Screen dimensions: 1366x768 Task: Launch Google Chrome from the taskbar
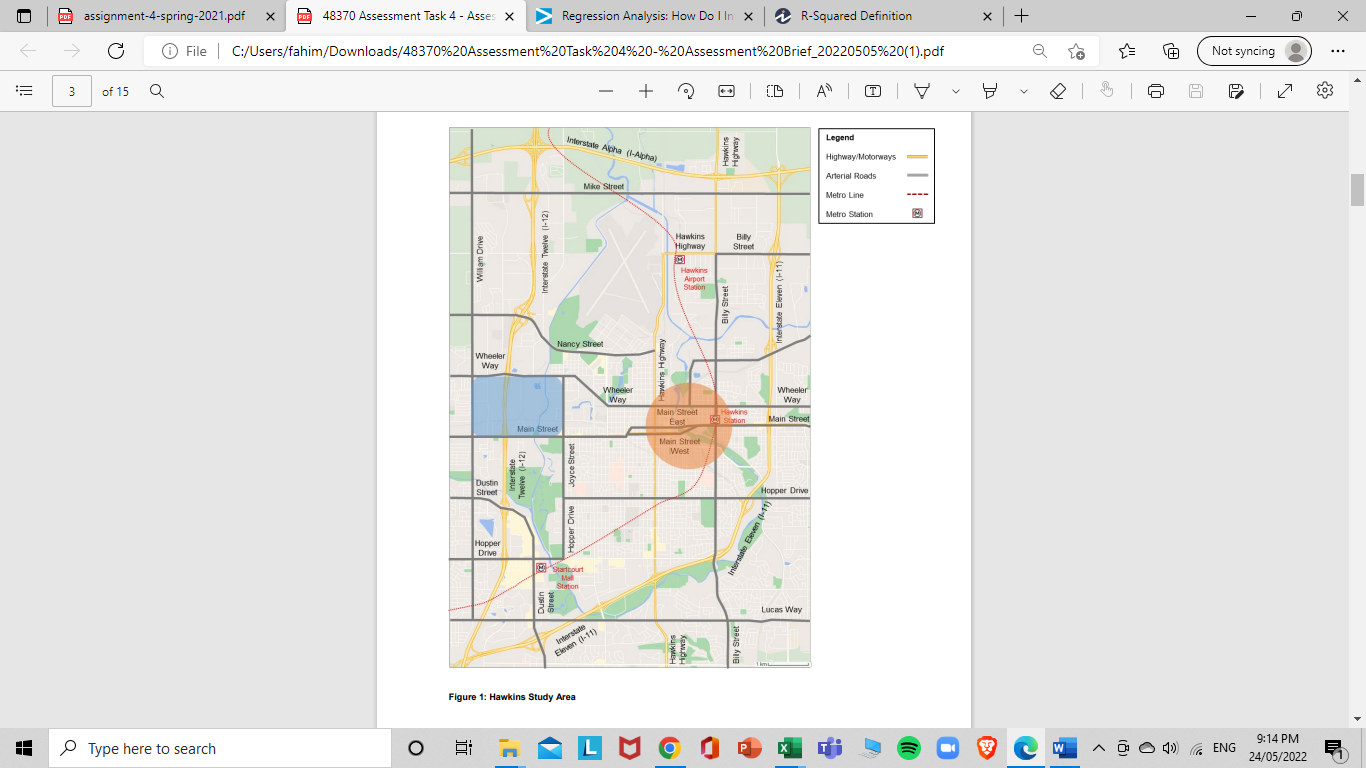point(669,748)
